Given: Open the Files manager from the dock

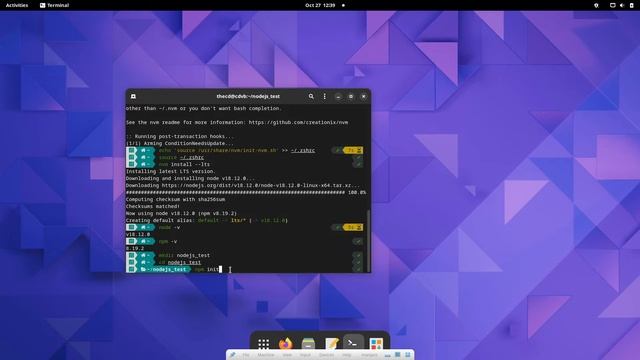Looking at the screenshot, I should (308, 344).
